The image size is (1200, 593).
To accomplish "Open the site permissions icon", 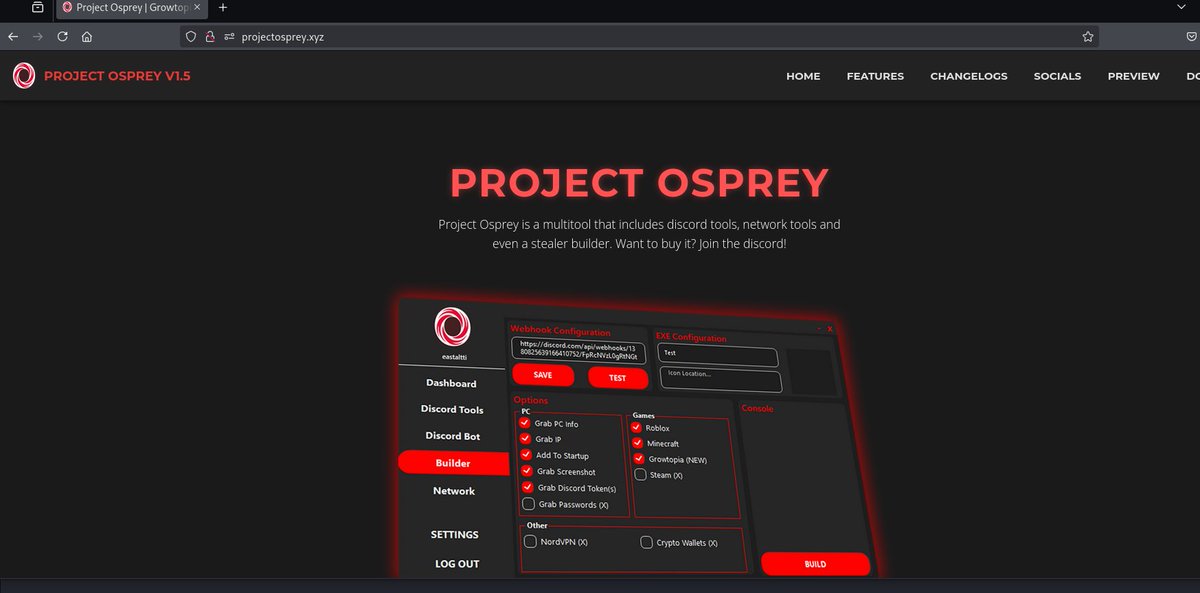I will click(x=229, y=36).
